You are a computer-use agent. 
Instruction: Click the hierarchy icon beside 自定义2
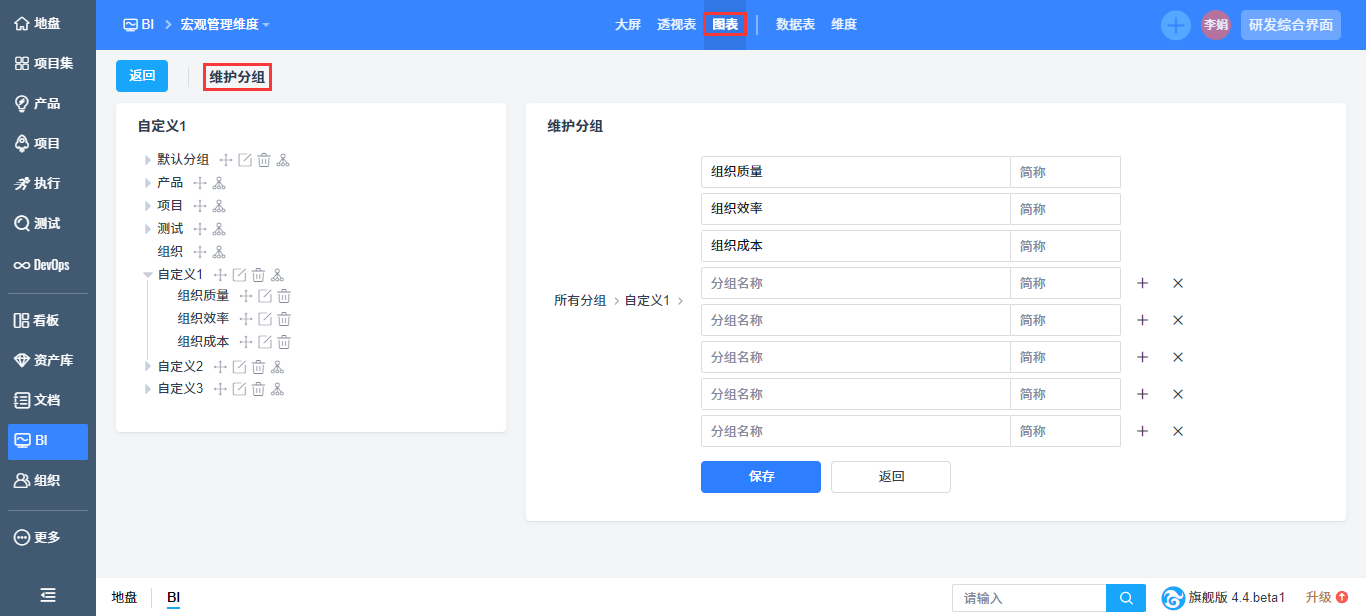[277, 367]
